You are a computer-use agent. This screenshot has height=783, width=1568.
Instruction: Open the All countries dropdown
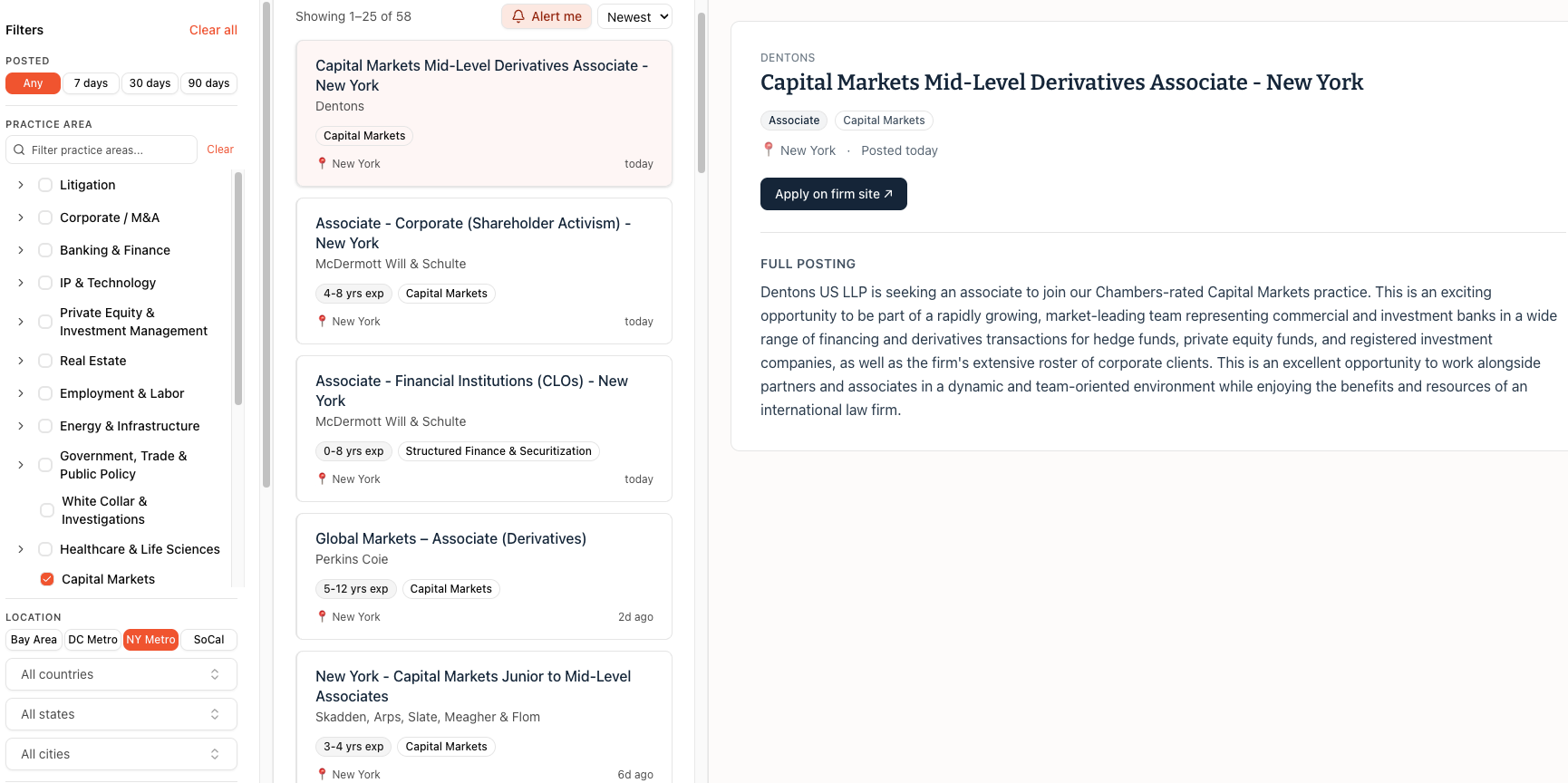click(121, 674)
